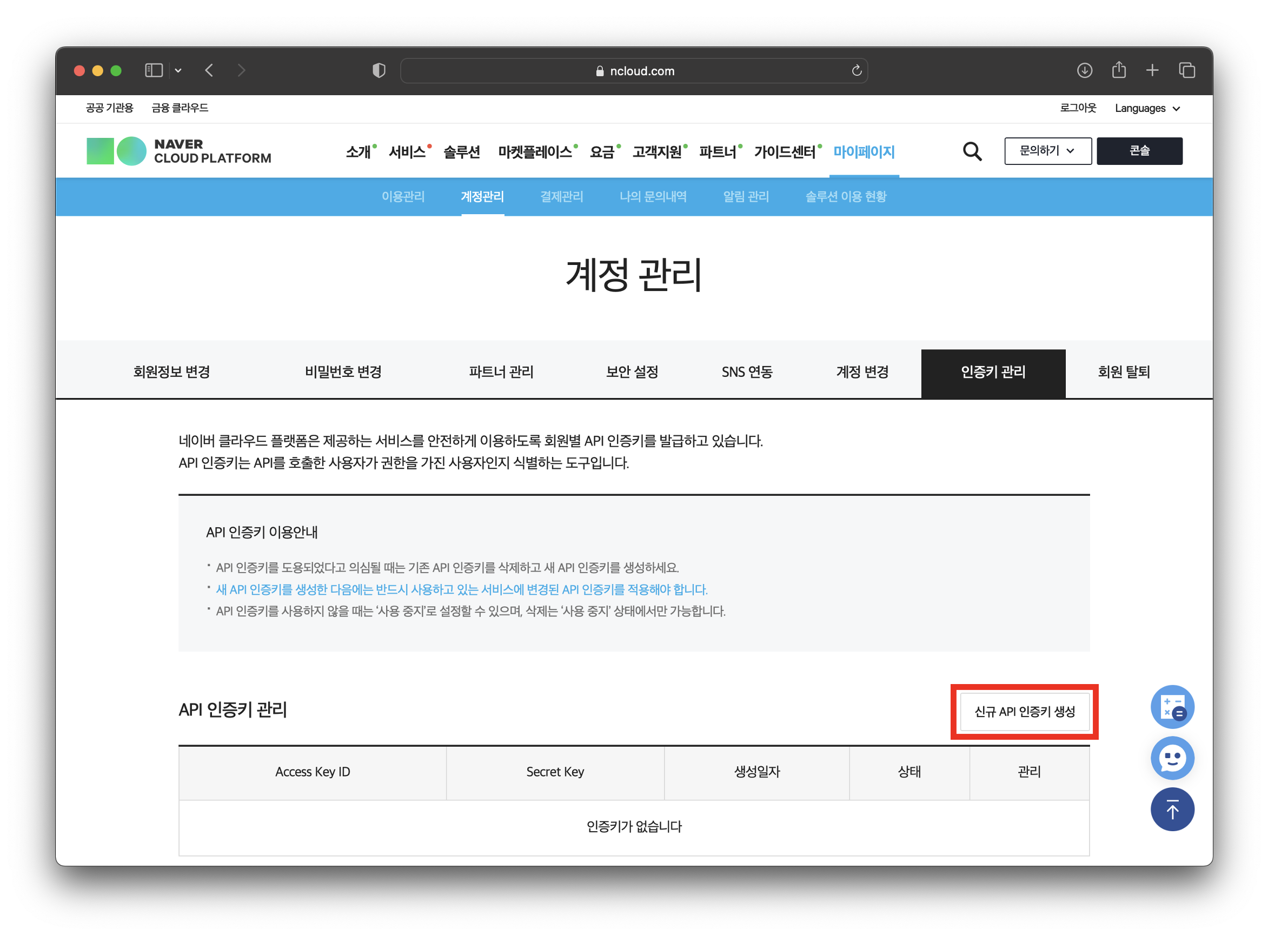This screenshot has width=1288, height=942.
Task: Click the scroll-to-top arrow button
Action: click(x=1172, y=808)
